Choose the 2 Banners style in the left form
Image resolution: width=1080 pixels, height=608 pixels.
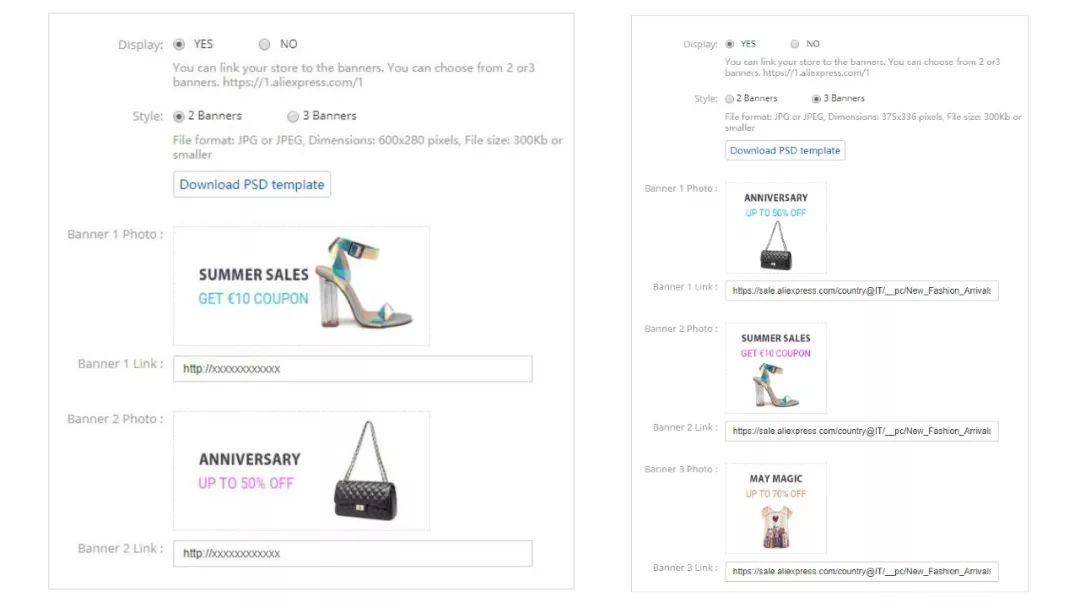point(179,116)
